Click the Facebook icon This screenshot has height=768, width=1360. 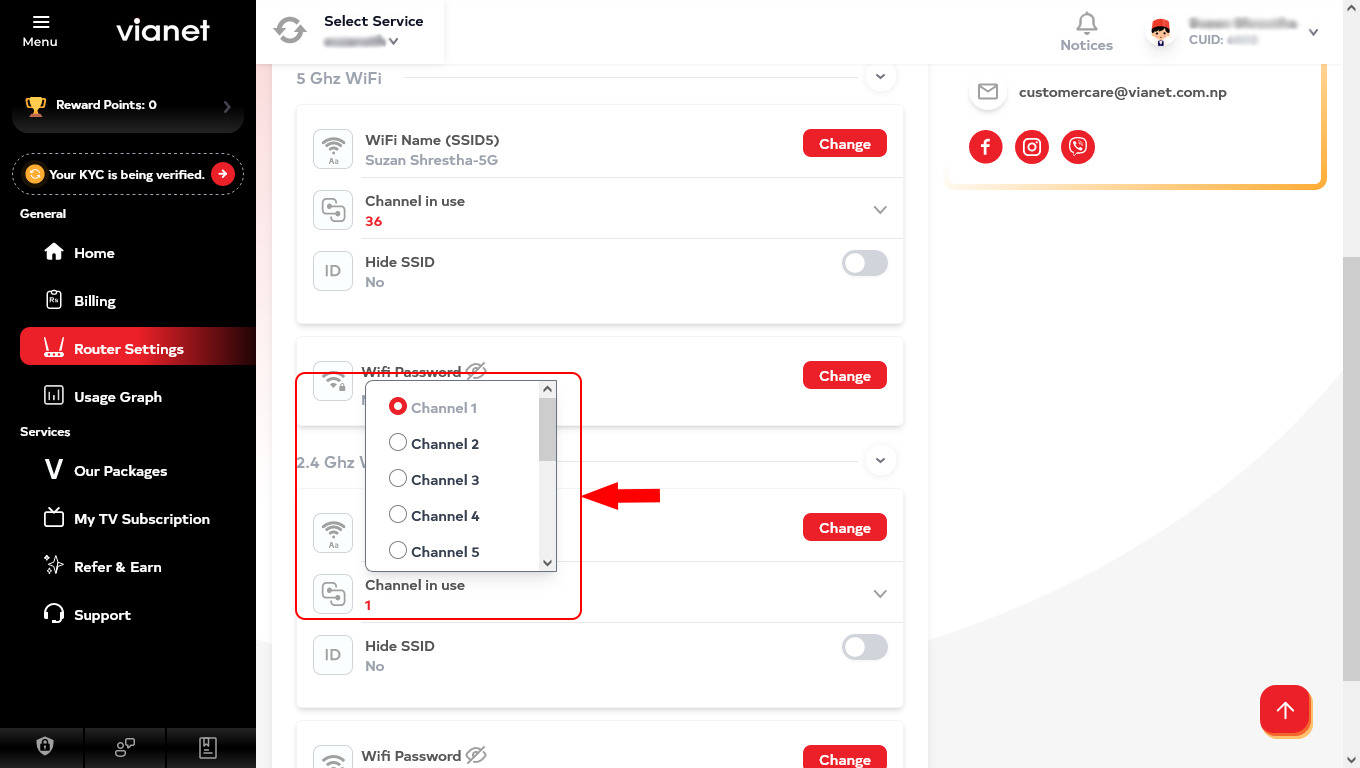tap(985, 147)
